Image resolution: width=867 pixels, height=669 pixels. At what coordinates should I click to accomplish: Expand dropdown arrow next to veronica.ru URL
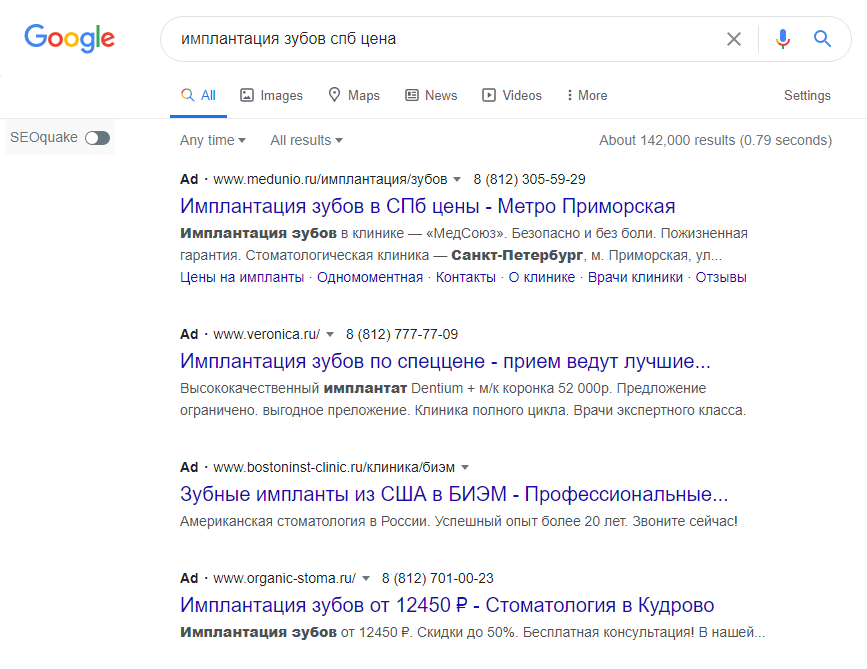pyautogui.click(x=330, y=334)
